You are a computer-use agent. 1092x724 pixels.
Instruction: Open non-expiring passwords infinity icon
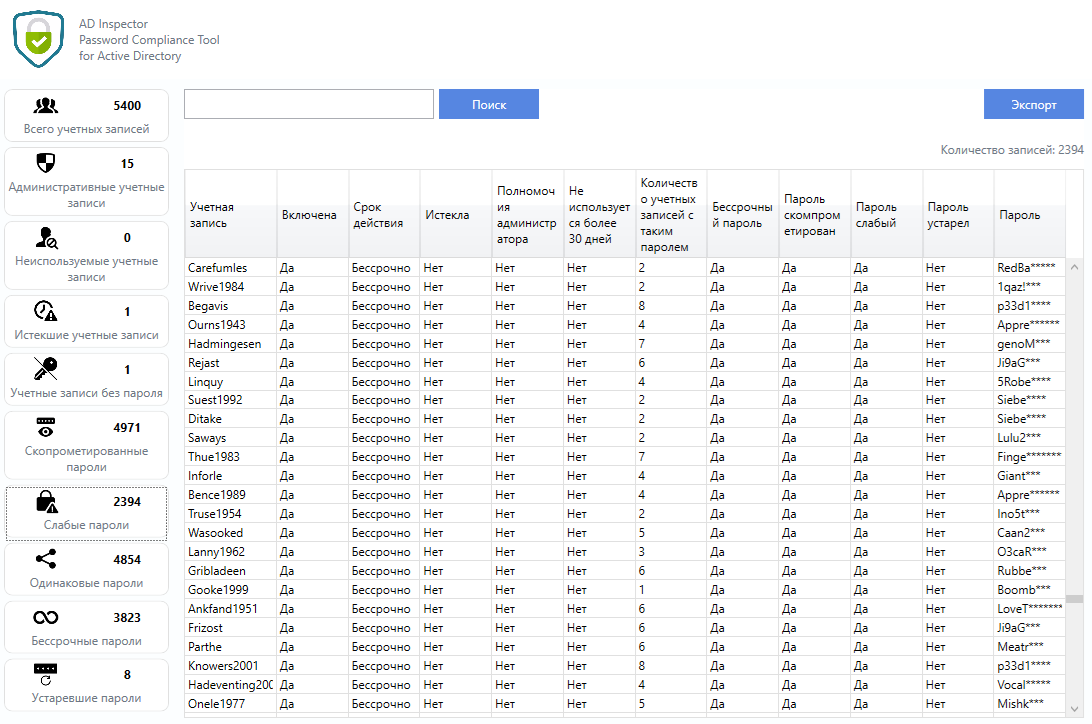[45, 617]
